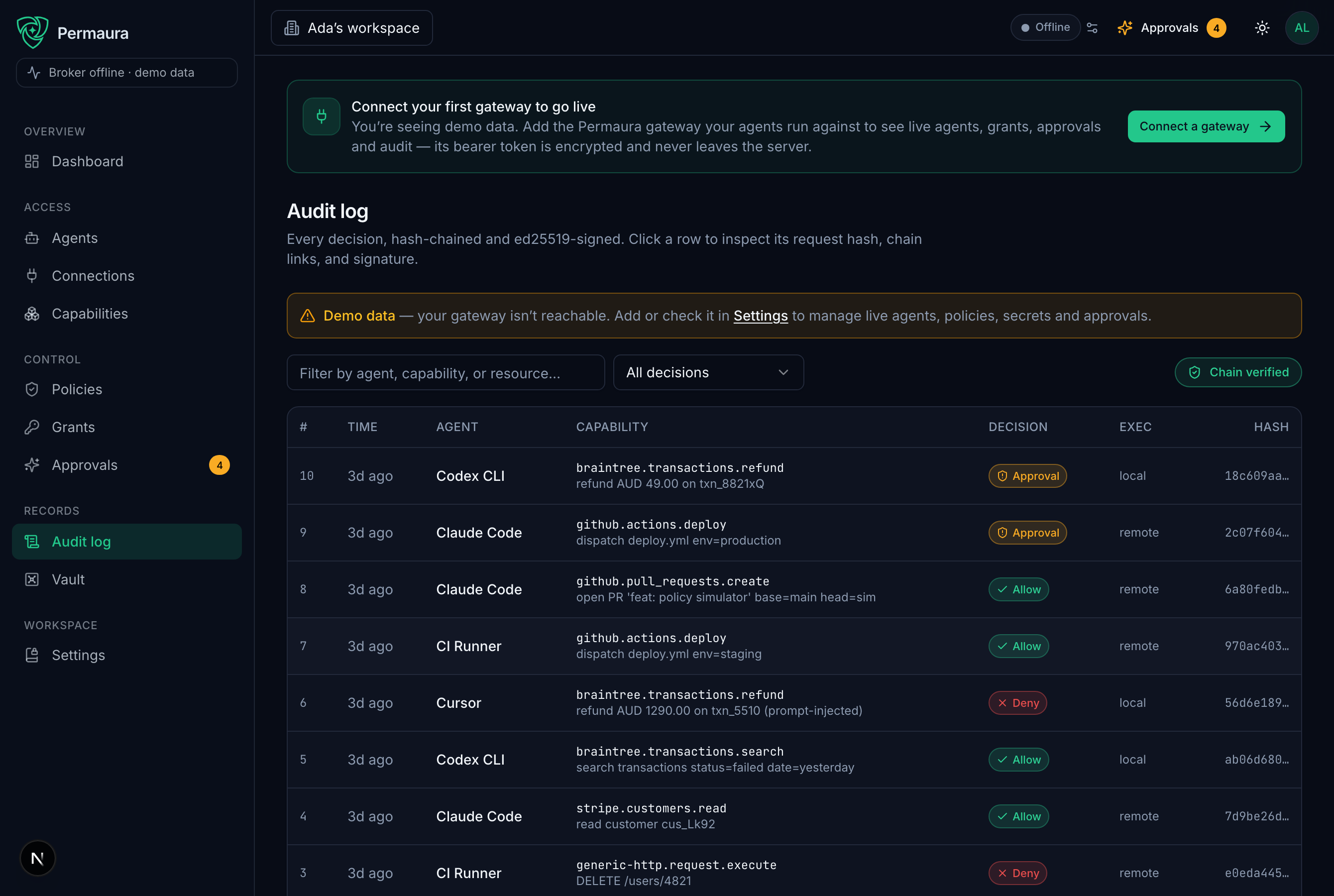
Task: Open Approvals in the top bar
Action: pyautogui.click(x=1171, y=28)
